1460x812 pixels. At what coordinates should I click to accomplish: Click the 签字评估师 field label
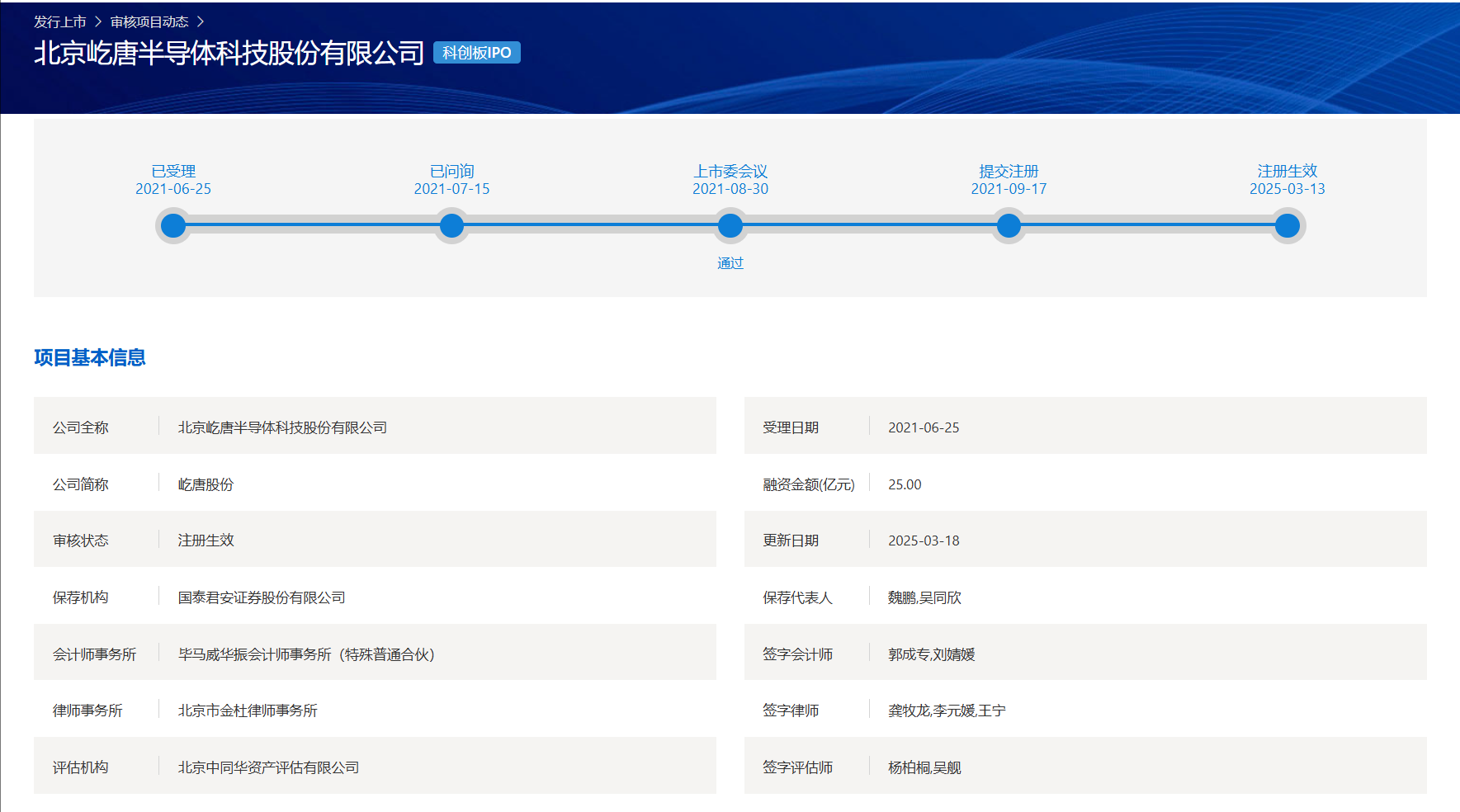point(797,767)
